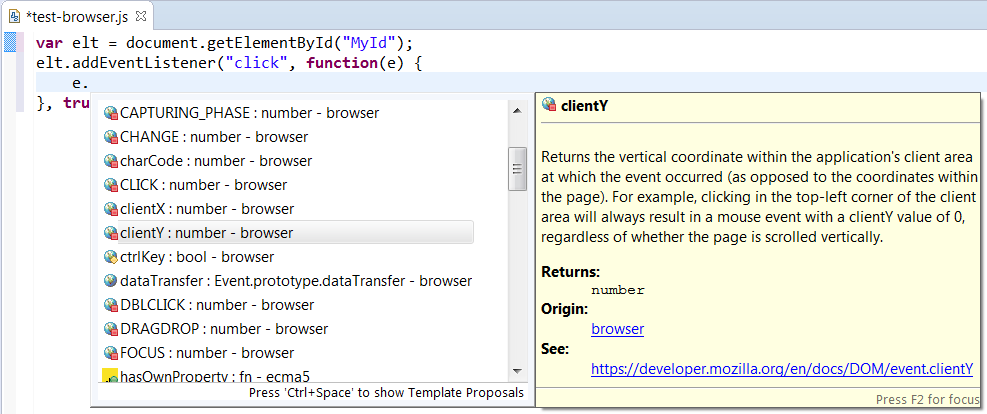Viewport: 987px width, 414px height.
Task: Click the var keyword in code
Action: click(x=50, y=43)
